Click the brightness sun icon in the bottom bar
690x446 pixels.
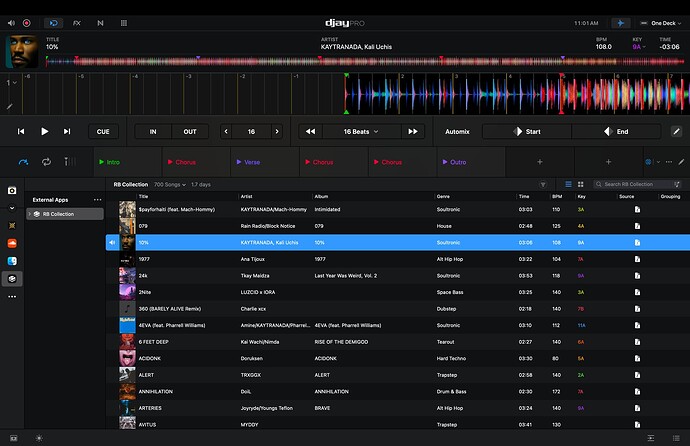pos(39,438)
